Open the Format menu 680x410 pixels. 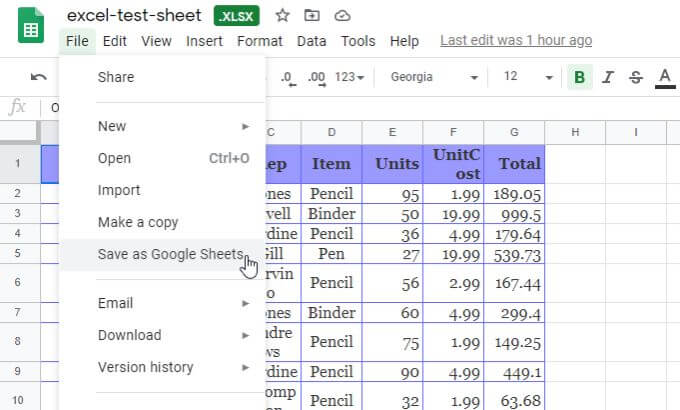point(259,41)
